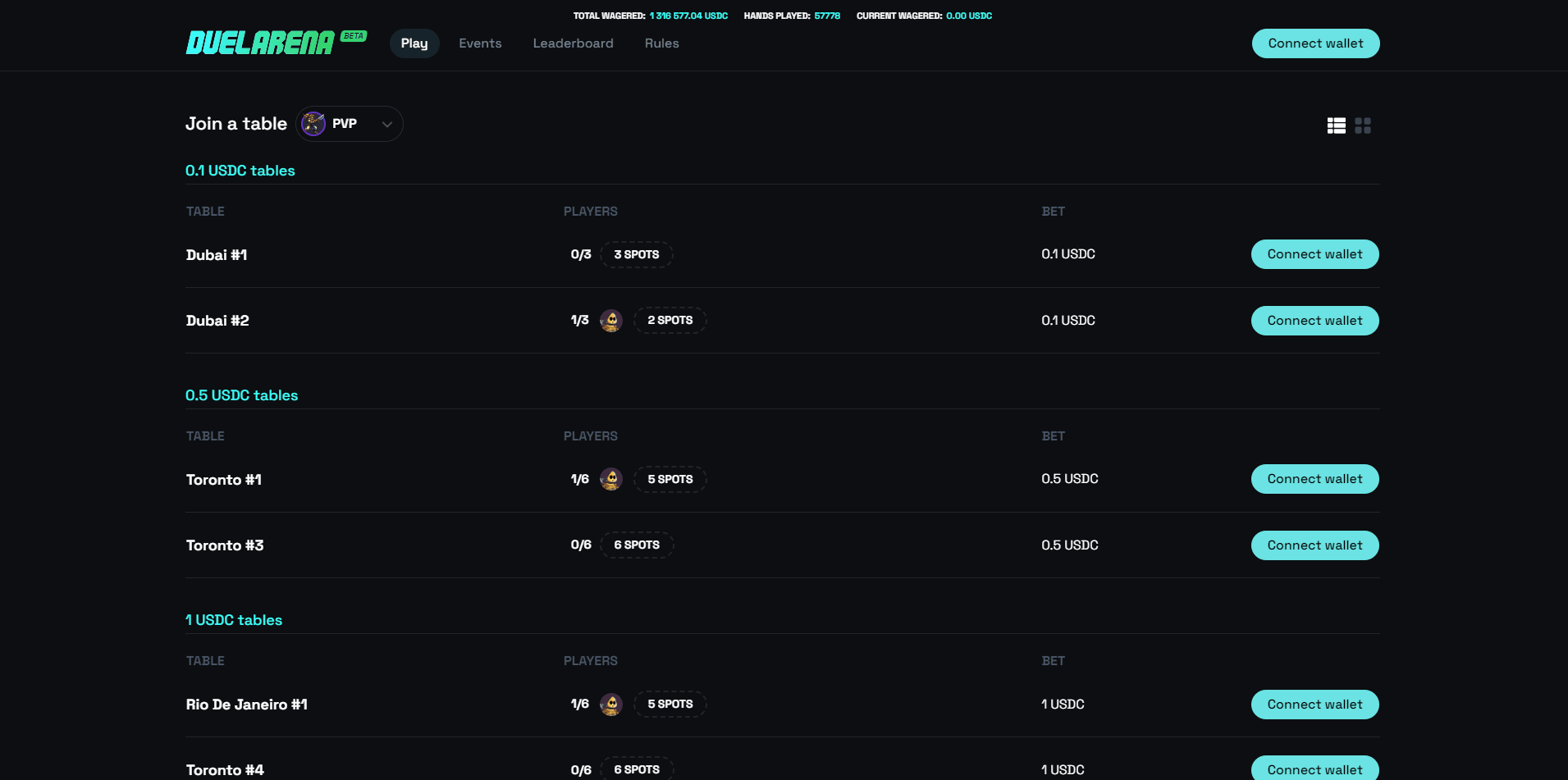Click the PVP mode character icon
The height and width of the screenshot is (780, 1568).
(x=313, y=124)
